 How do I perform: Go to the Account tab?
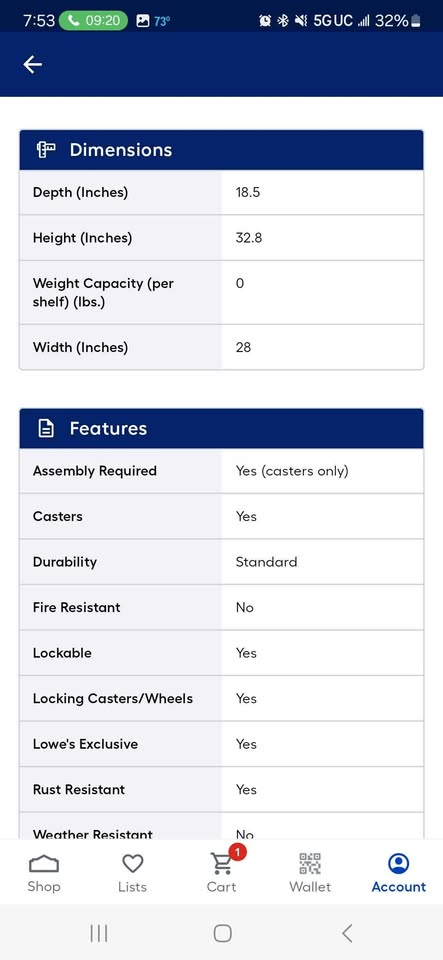[x=399, y=874]
